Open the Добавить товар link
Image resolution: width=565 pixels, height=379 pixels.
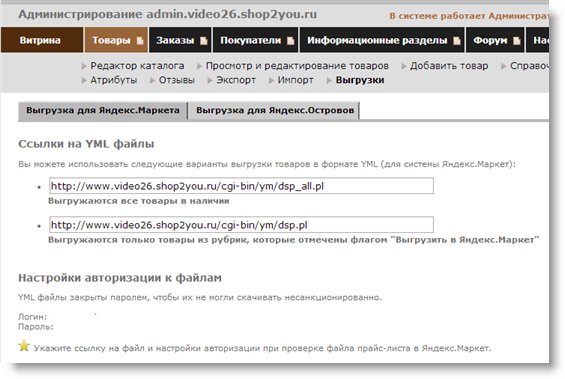tap(449, 66)
